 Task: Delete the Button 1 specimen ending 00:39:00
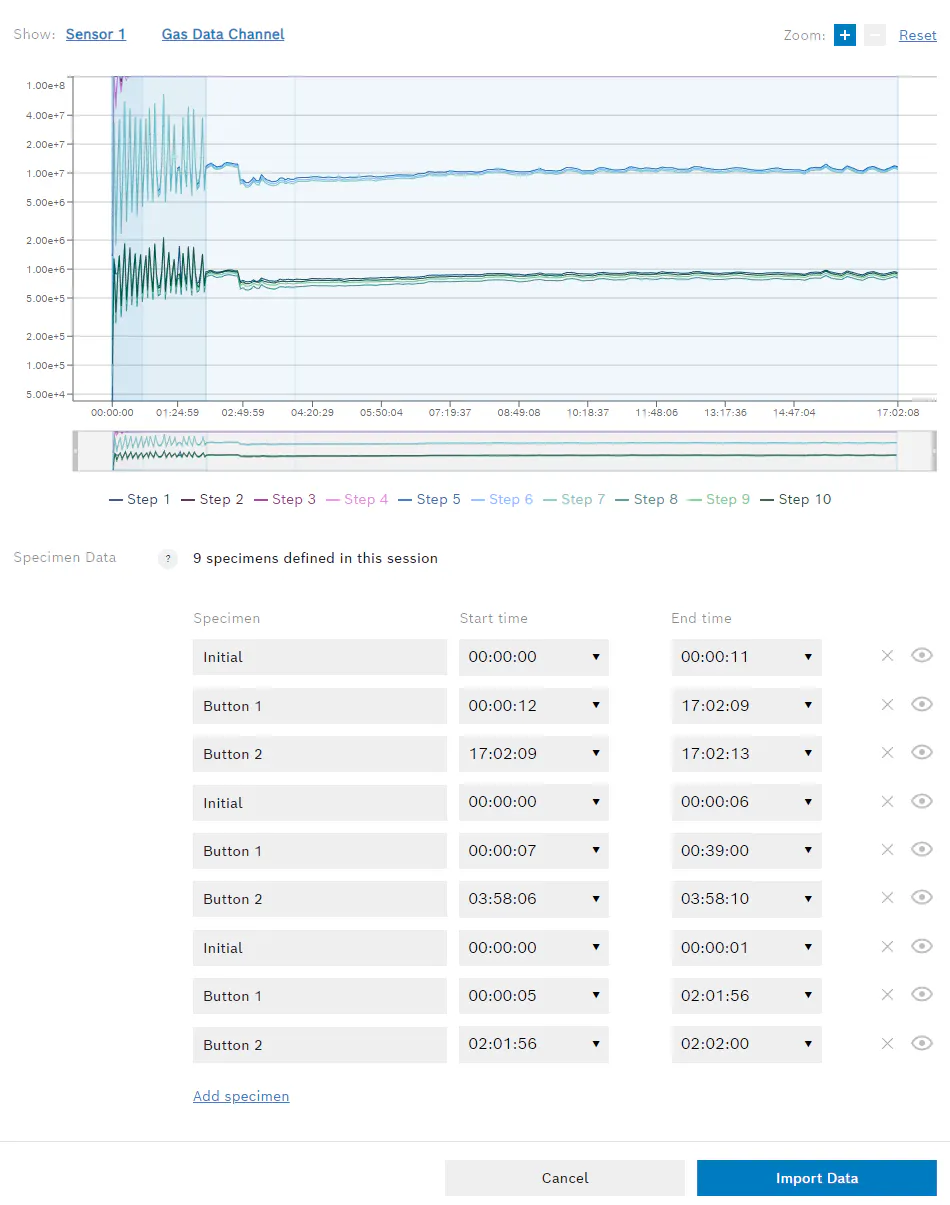(x=887, y=850)
